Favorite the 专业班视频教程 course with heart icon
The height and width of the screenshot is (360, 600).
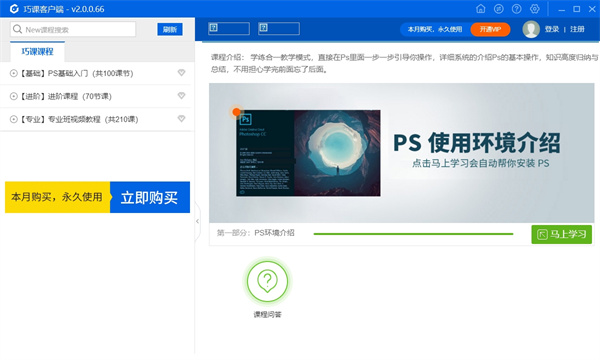pos(181,119)
